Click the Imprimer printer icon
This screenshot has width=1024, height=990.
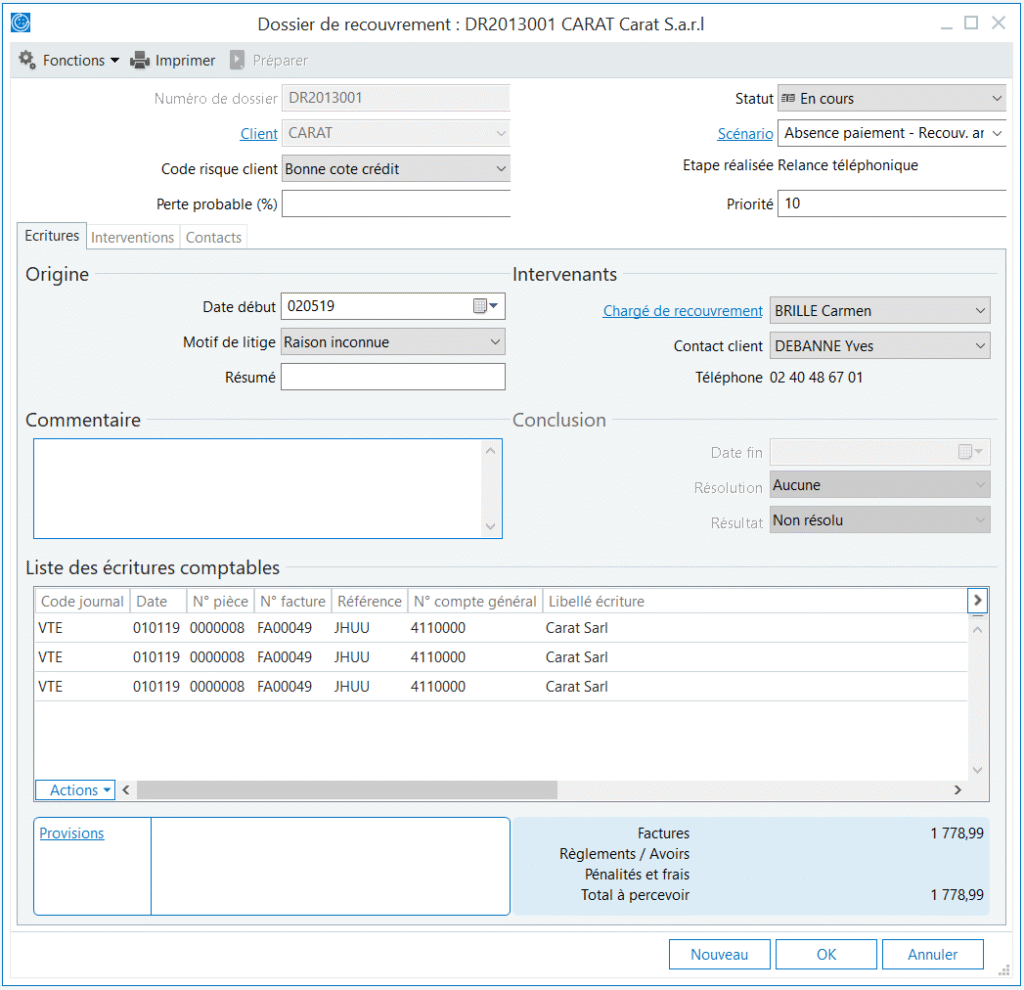coord(140,60)
